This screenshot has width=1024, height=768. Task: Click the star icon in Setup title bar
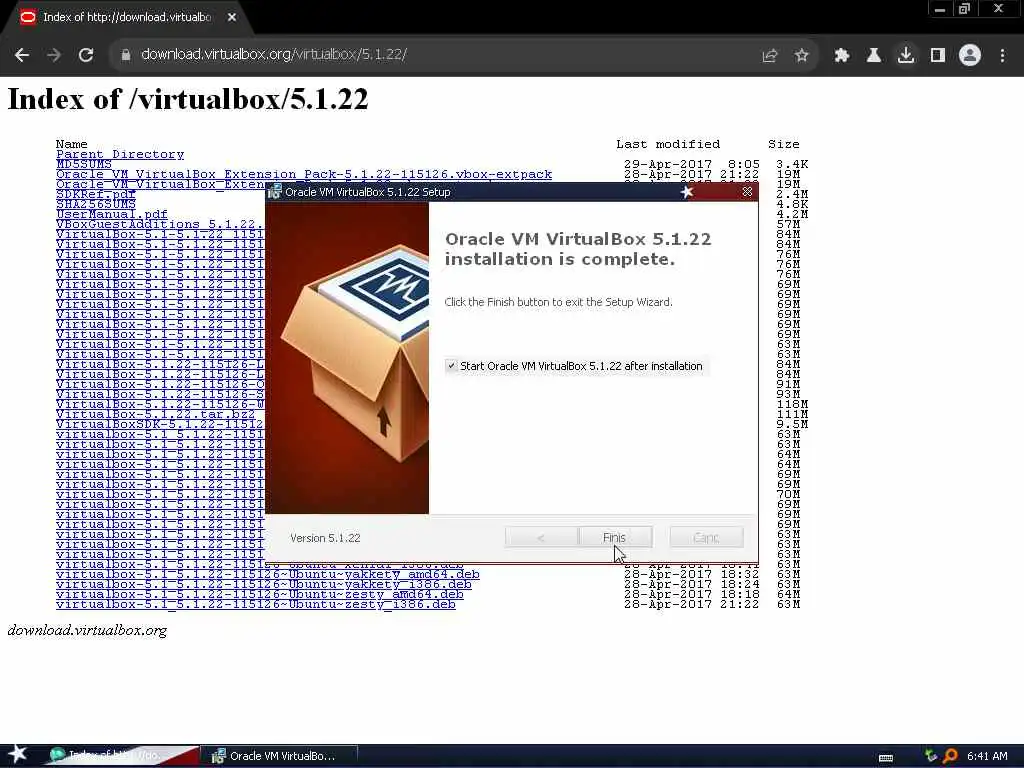[x=687, y=192]
